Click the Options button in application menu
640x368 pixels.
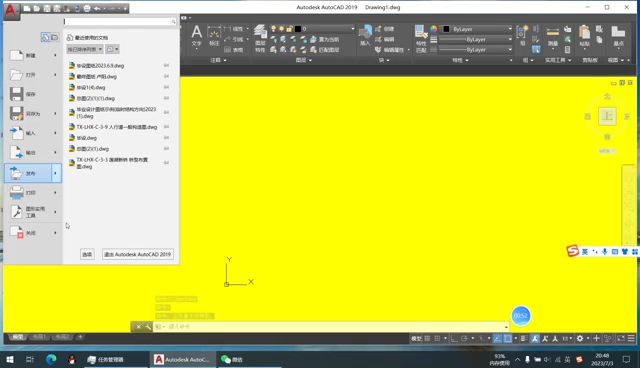(87, 254)
